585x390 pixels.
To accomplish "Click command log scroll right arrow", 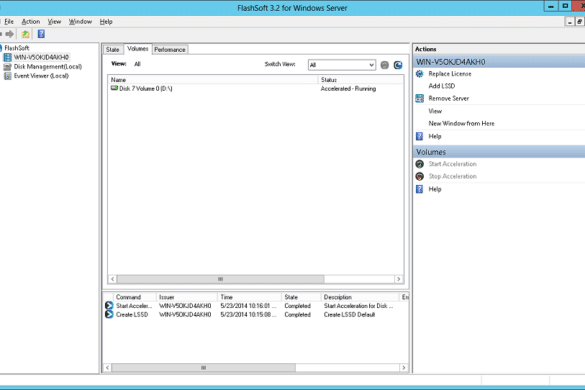I will (404, 368).
